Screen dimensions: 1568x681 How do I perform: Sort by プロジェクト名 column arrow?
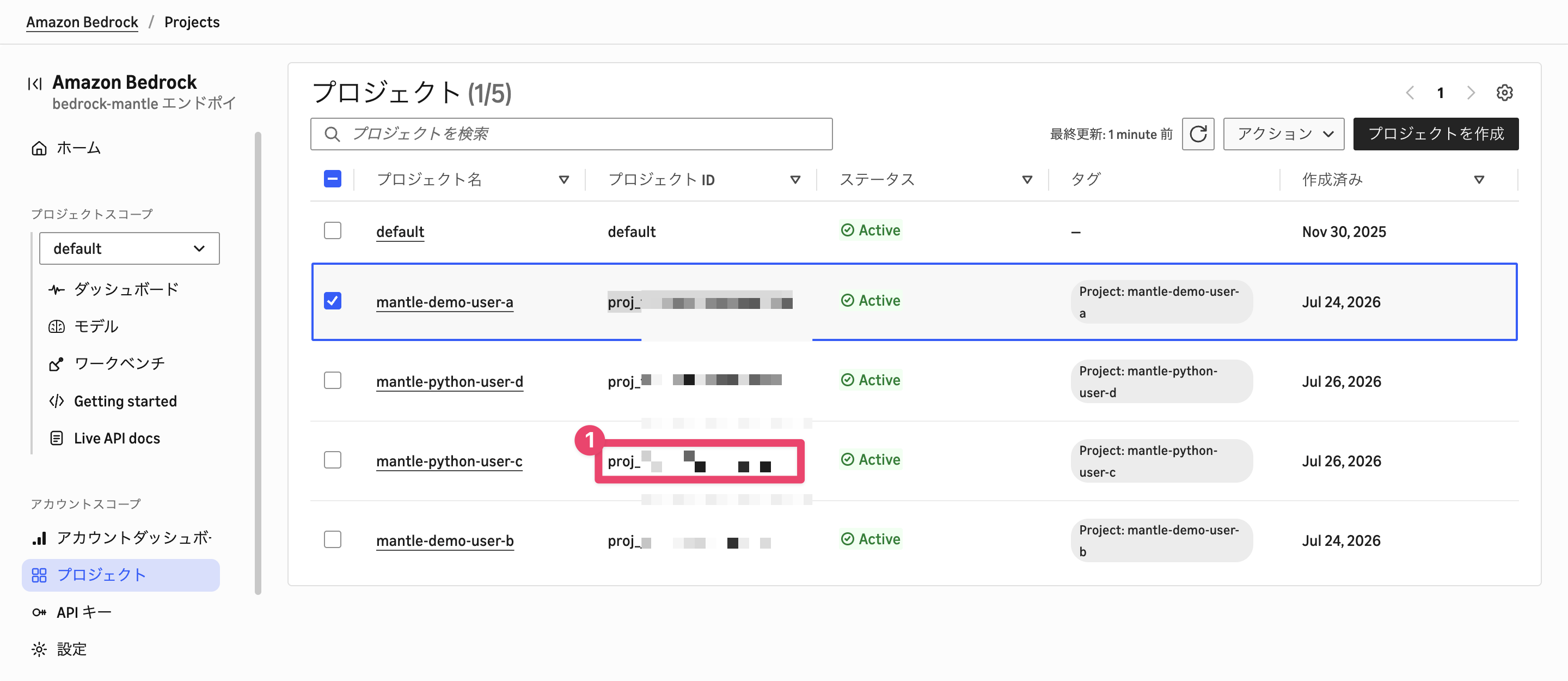563,180
